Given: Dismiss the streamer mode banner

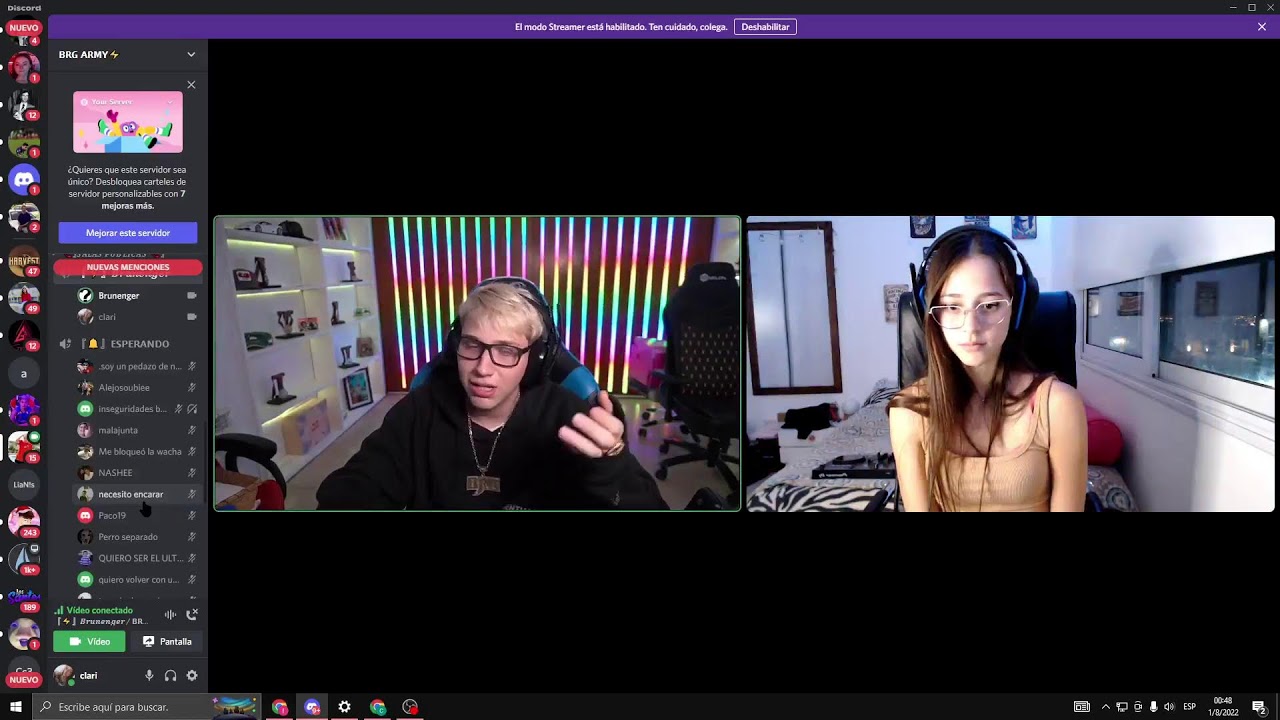Looking at the screenshot, I should click(1262, 27).
